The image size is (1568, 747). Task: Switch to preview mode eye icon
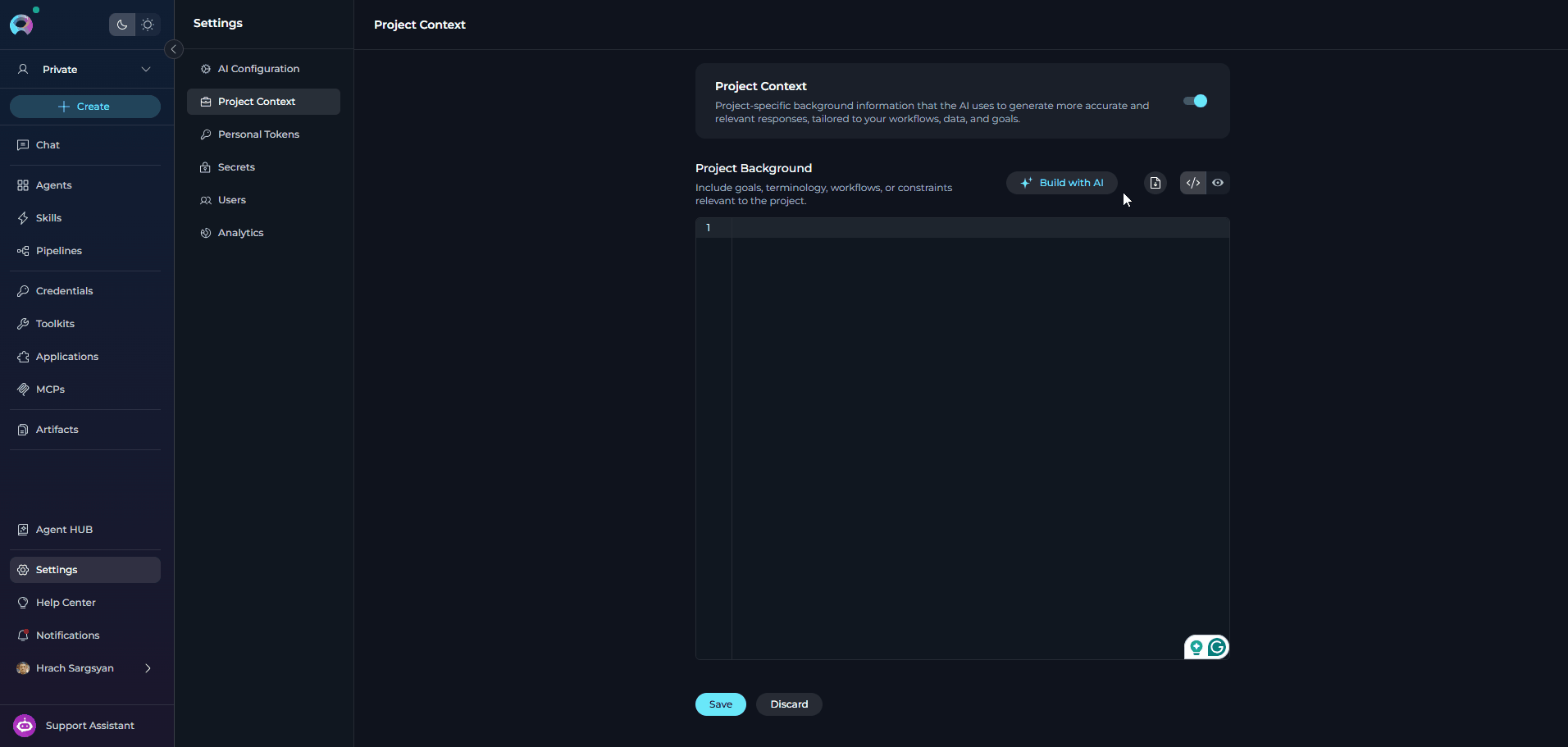pyautogui.click(x=1218, y=183)
